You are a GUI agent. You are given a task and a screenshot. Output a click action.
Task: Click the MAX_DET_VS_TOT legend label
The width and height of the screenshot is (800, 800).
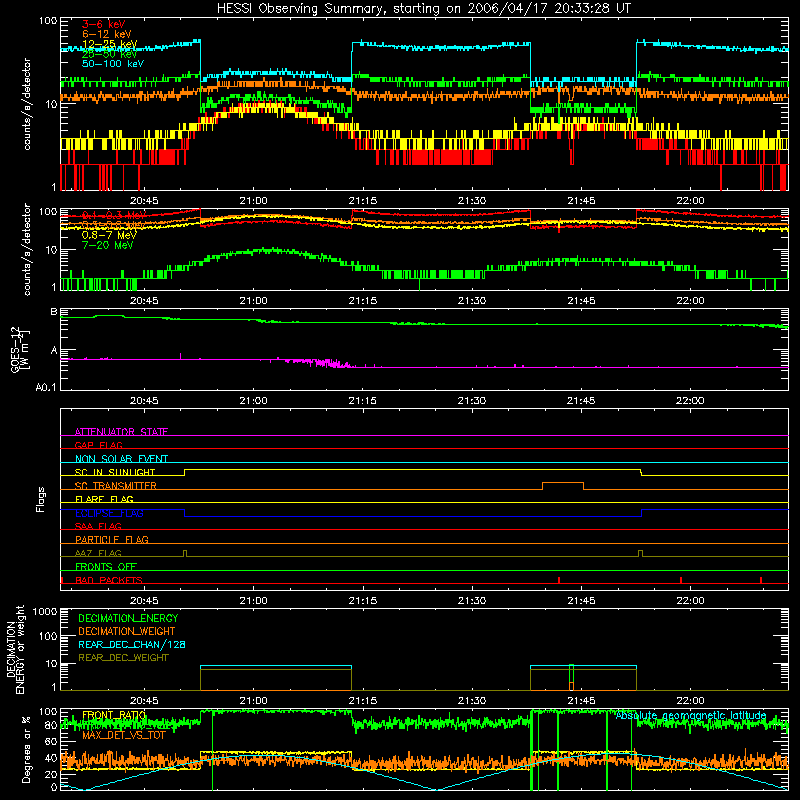(124, 735)
